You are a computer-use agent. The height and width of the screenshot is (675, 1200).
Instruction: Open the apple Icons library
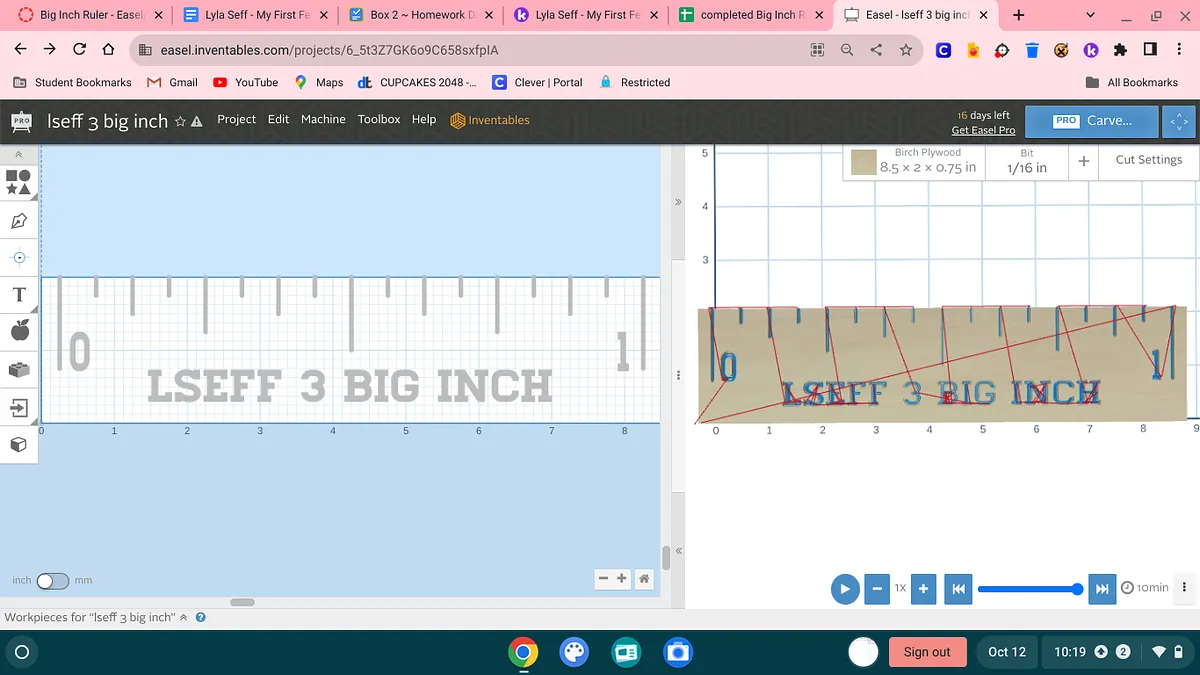tap(19, 331)
